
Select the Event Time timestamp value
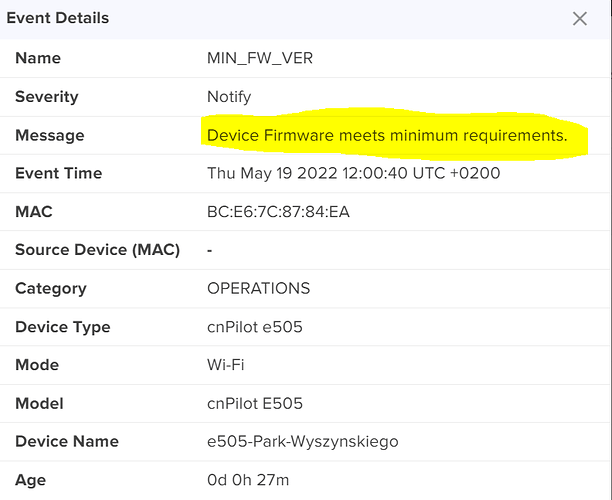tap(354, 173)
